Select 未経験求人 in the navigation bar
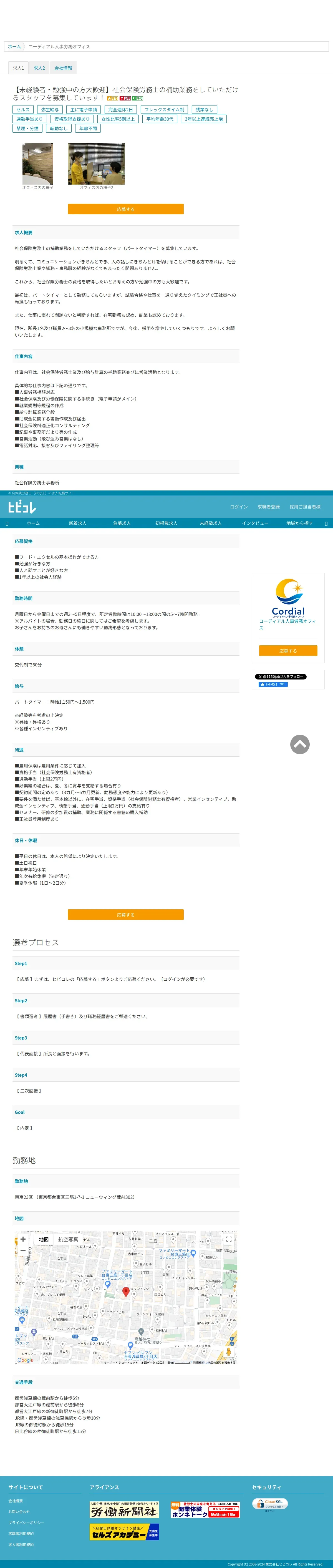This screenshot has width=333, height=1568. pyautogui.click(x=211, y=523)
